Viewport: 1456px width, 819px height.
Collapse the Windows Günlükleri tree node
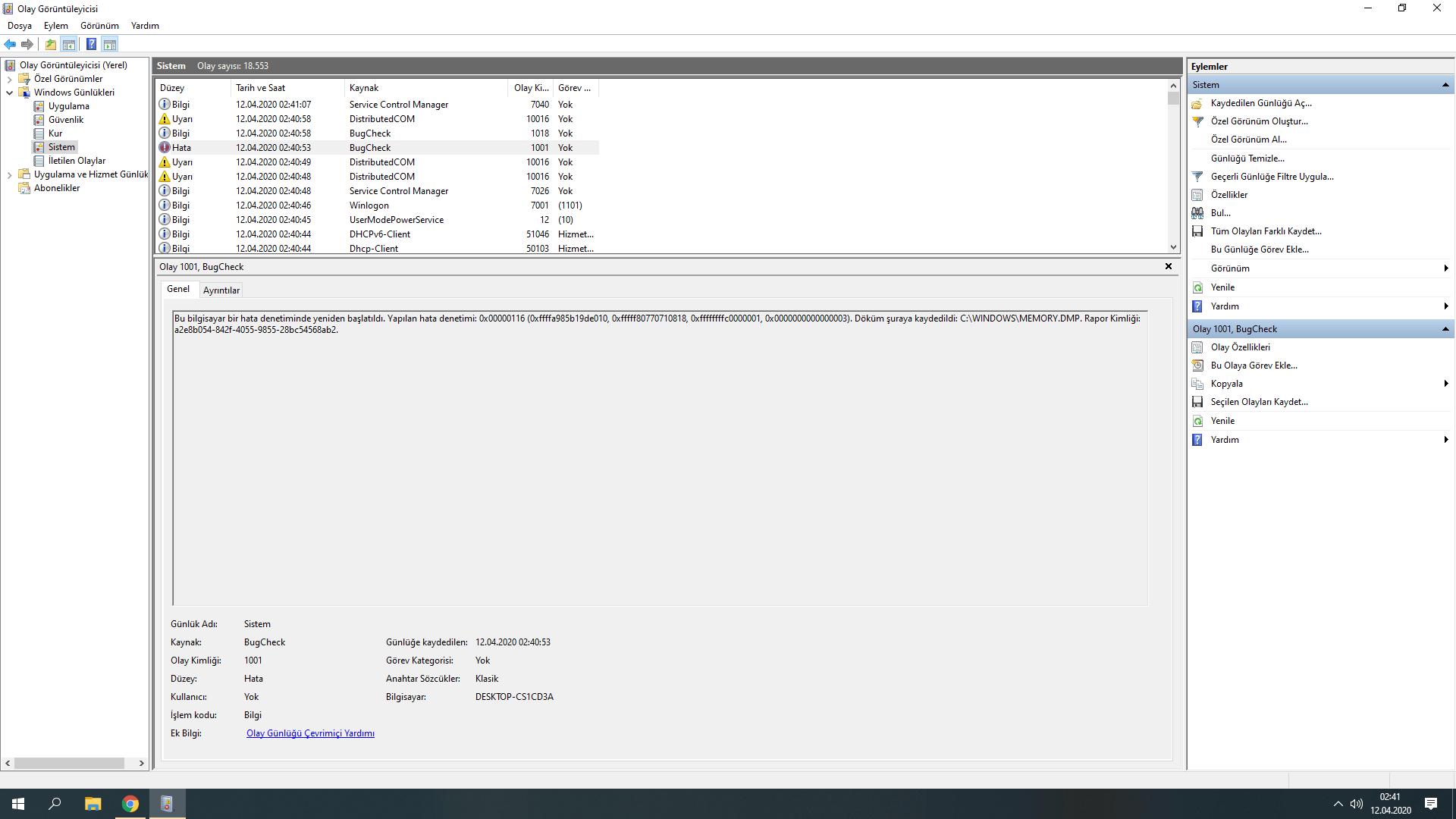pyautogui.click(x=10, y=93)
